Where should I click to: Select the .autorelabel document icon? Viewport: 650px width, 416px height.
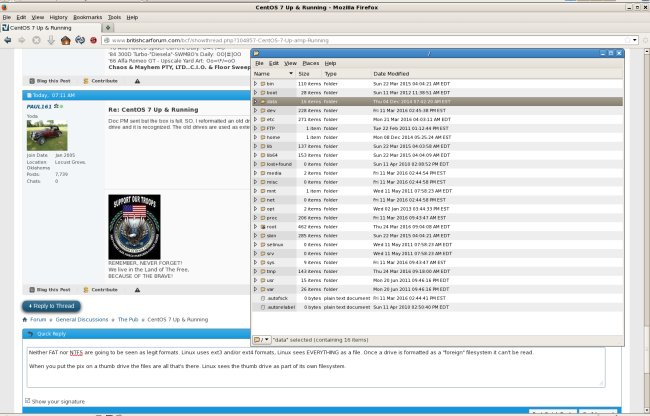263,307
